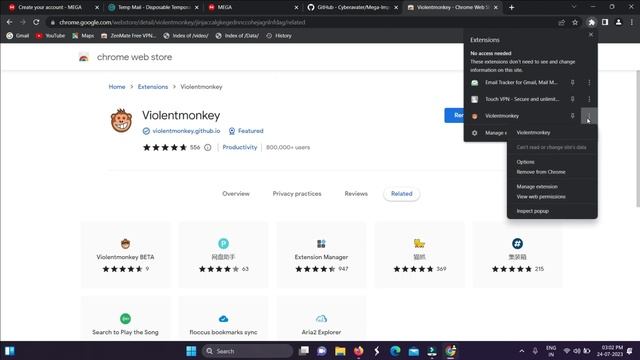640x360 pixels.
Task: Switch to Overview tab
Action: coord(236,194)
